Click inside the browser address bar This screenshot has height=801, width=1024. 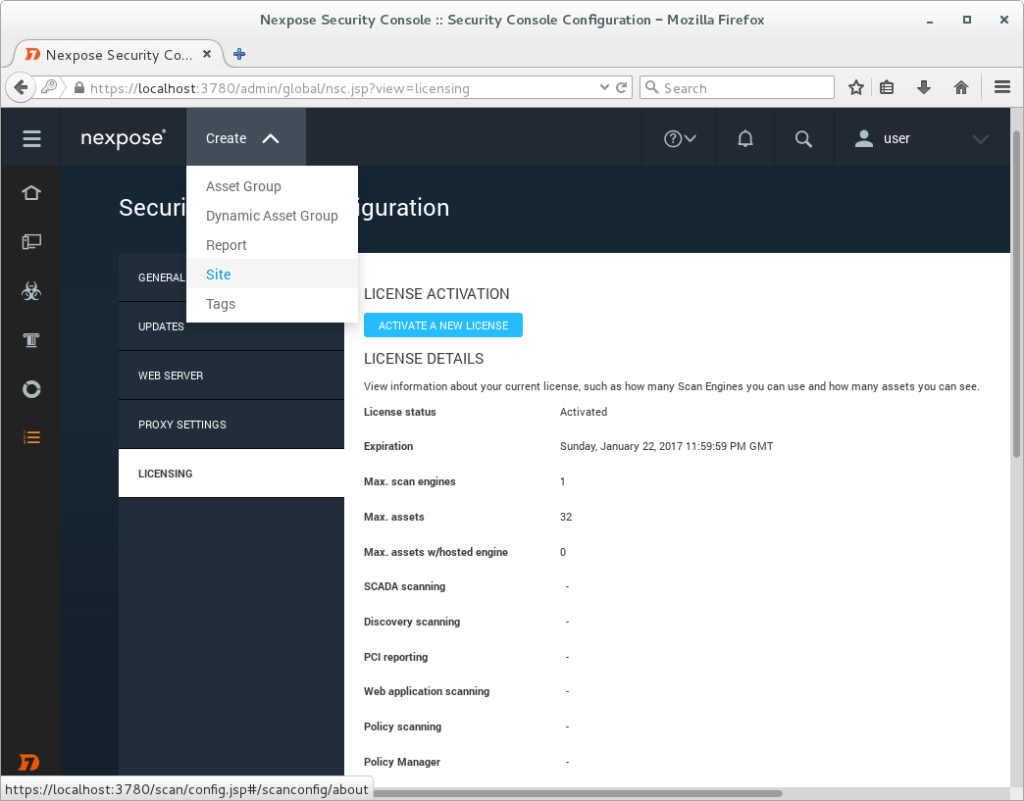(300, 87)
